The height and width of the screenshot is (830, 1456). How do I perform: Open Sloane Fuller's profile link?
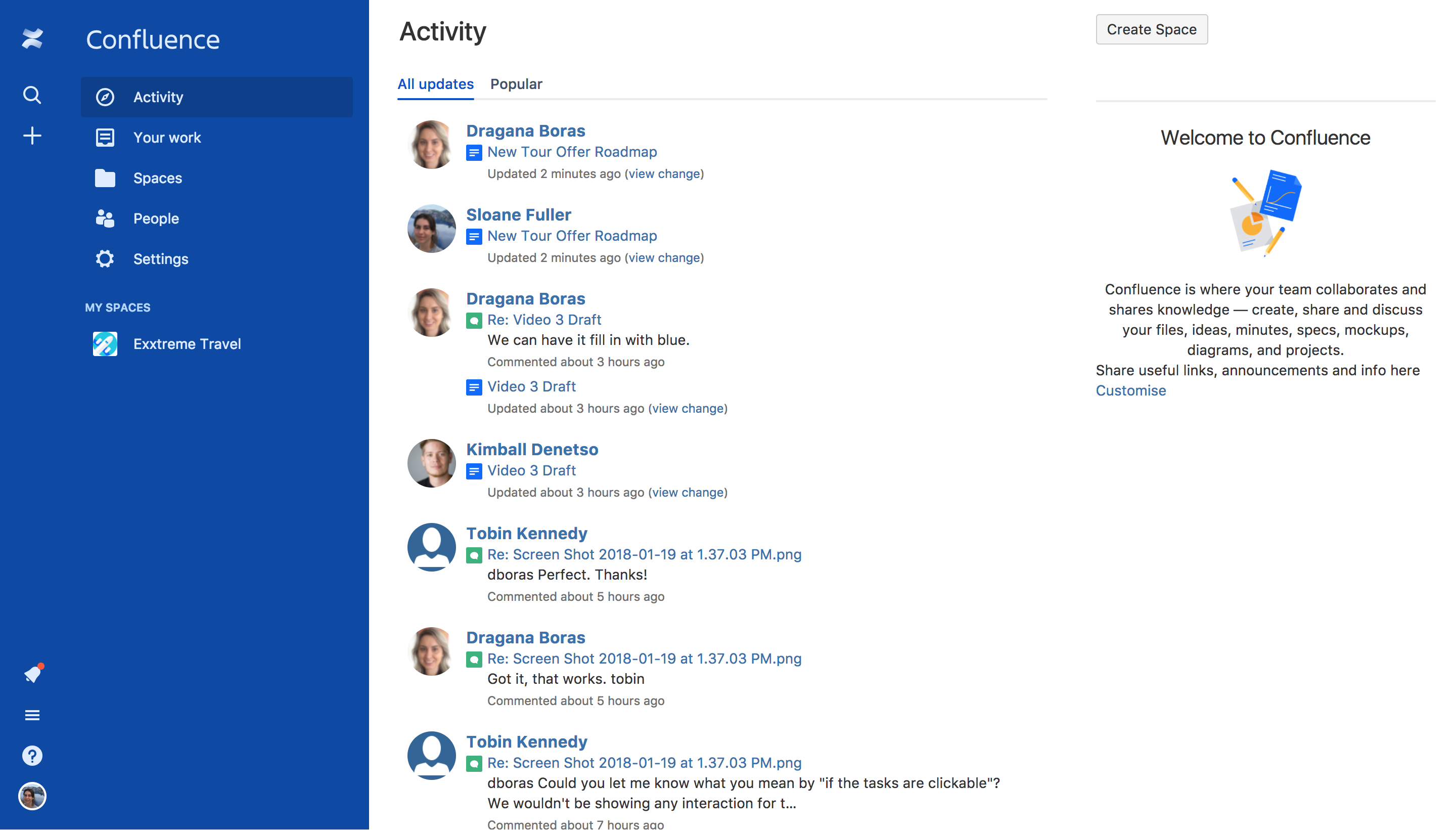518,214
